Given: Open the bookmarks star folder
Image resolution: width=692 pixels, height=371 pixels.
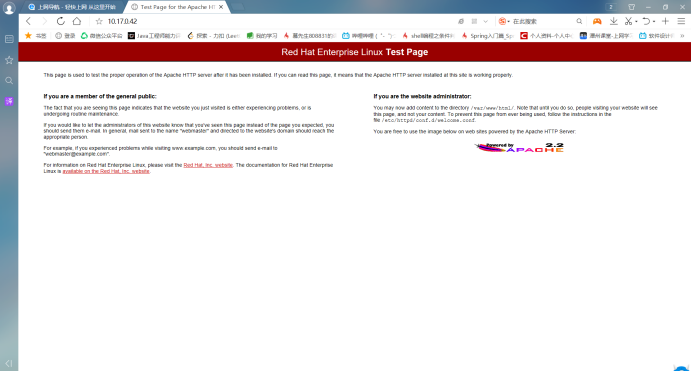Looking at the screenshot, I should [35, 36].
